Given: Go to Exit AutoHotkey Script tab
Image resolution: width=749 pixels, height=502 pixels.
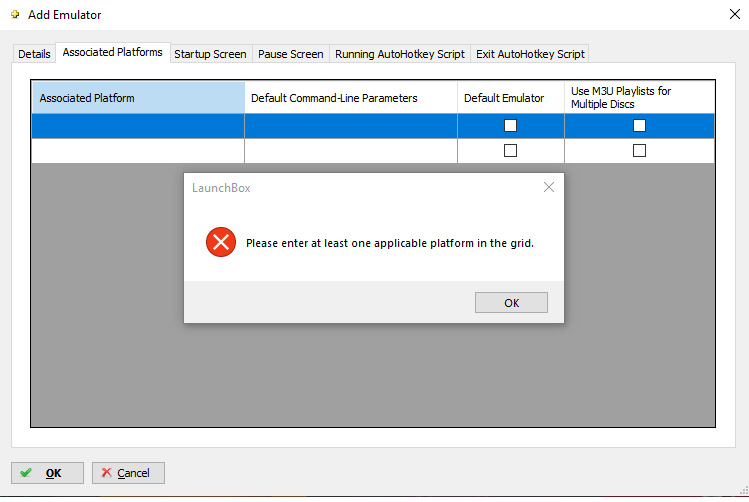Looking at the screenshot, I should (x=530, y=54).
